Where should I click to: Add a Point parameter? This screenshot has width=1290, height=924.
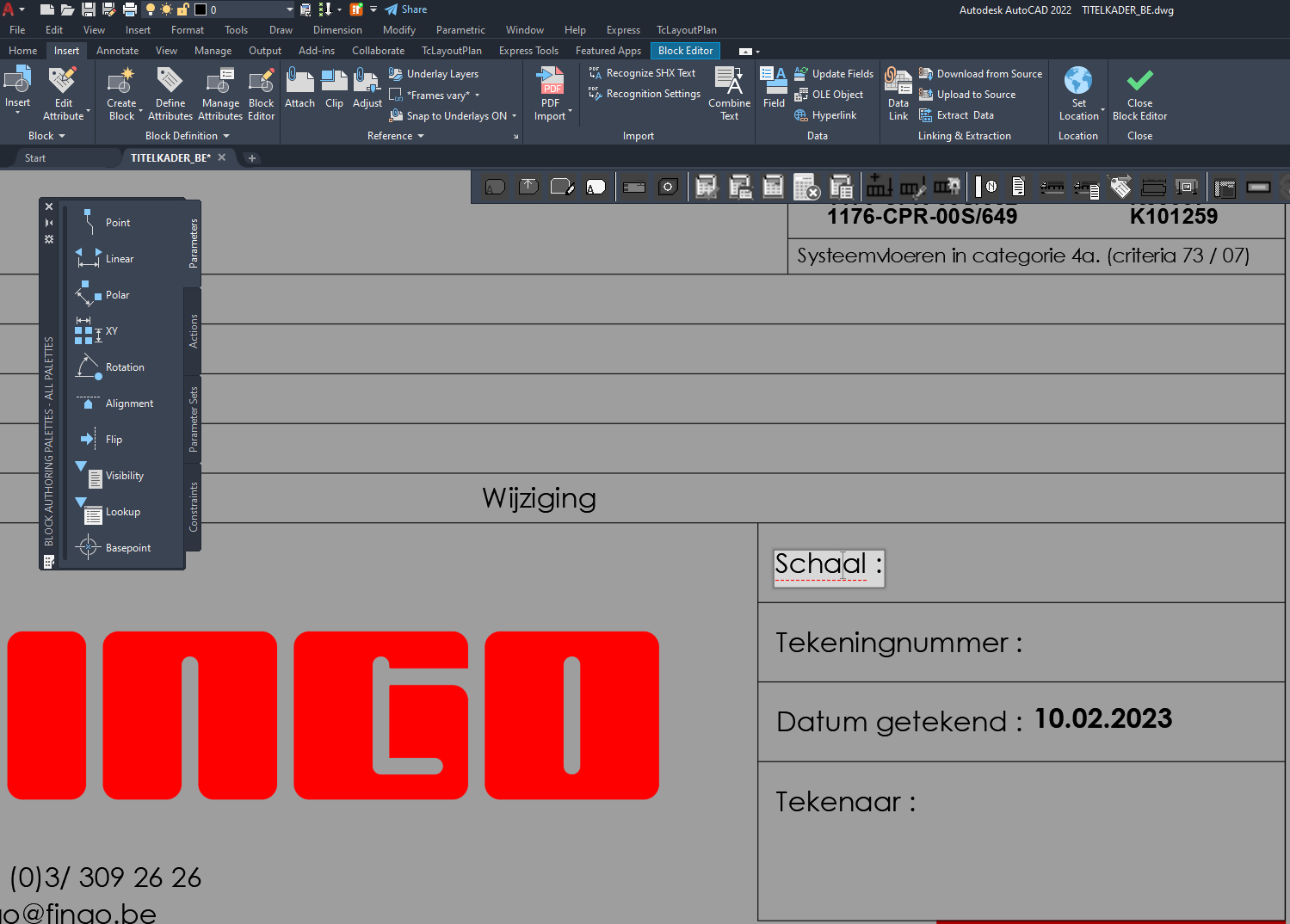pyautogui.click(x=105, y=222)
